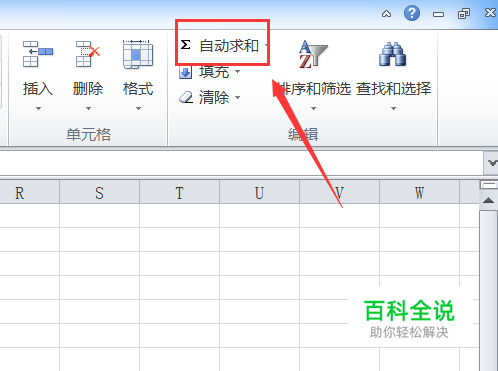The image size is (498, 371).
Task: Click the Sort and Filter funnel icon
Action: 313,54
